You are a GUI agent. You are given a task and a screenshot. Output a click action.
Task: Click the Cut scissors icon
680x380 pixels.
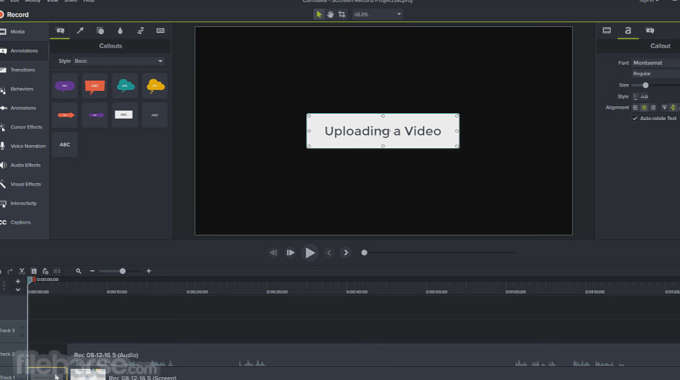tap(22, 271)
